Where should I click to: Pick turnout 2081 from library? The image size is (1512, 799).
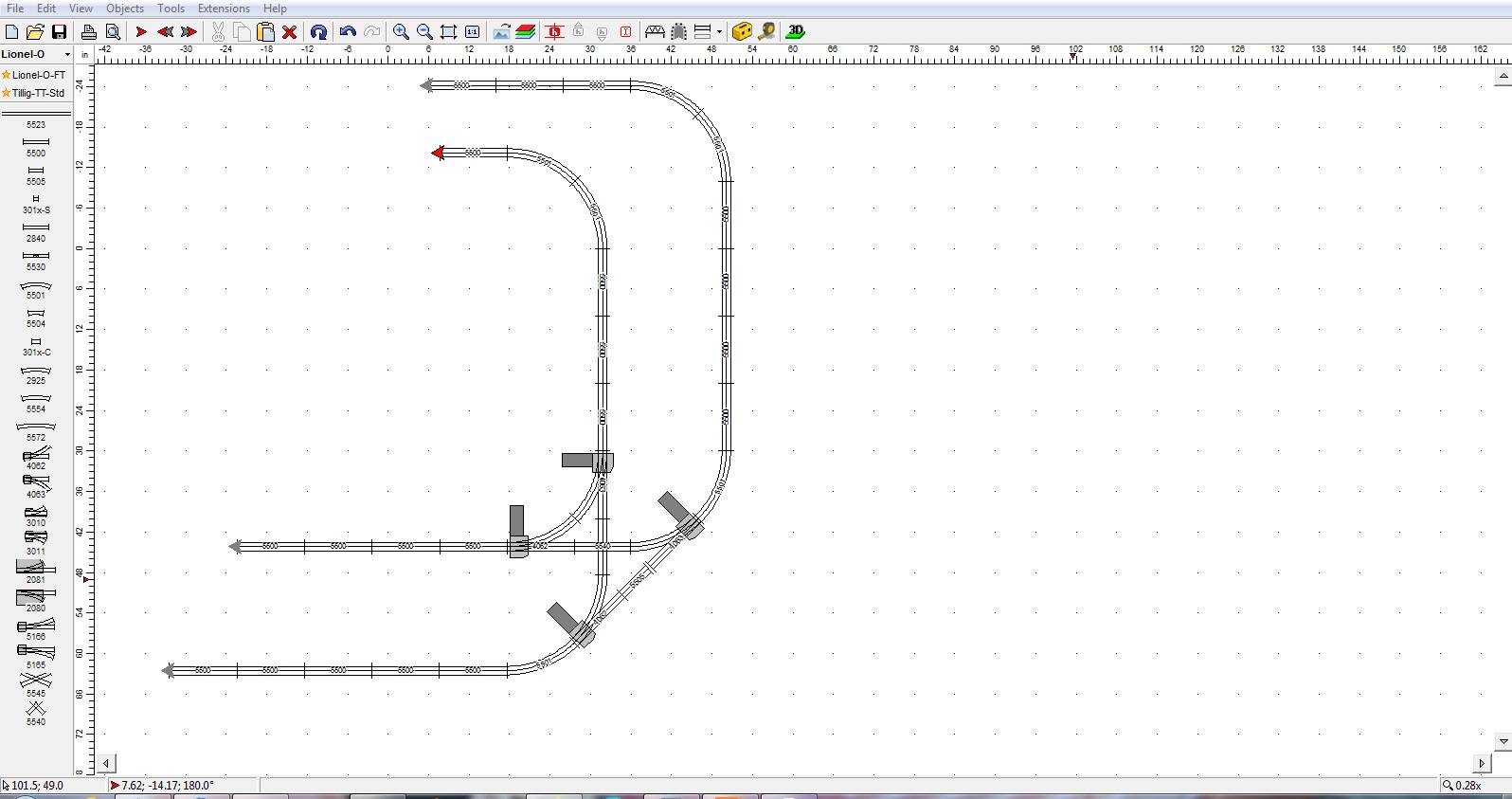36,572
